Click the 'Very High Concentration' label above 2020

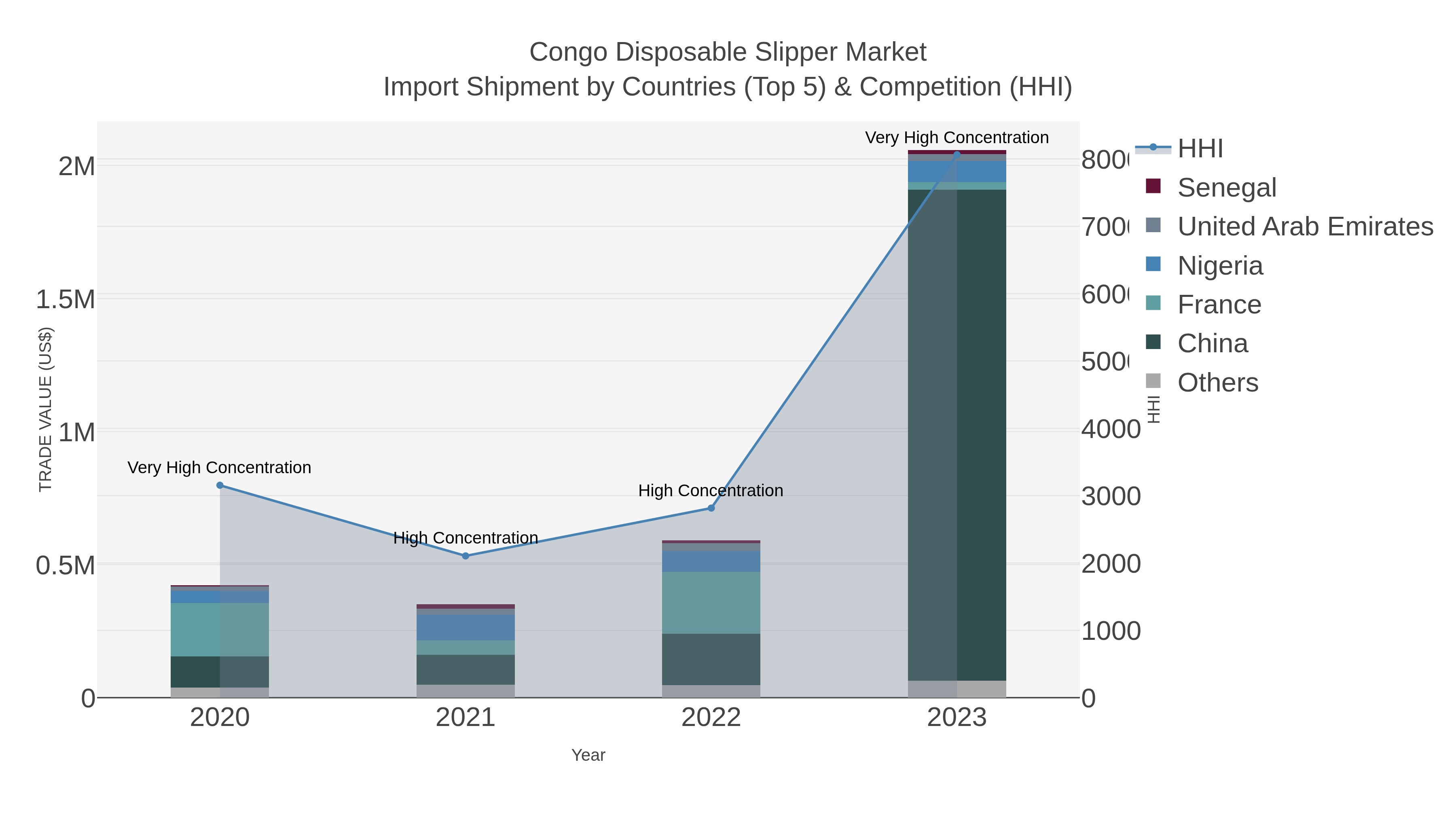click(x=219, y=468)
